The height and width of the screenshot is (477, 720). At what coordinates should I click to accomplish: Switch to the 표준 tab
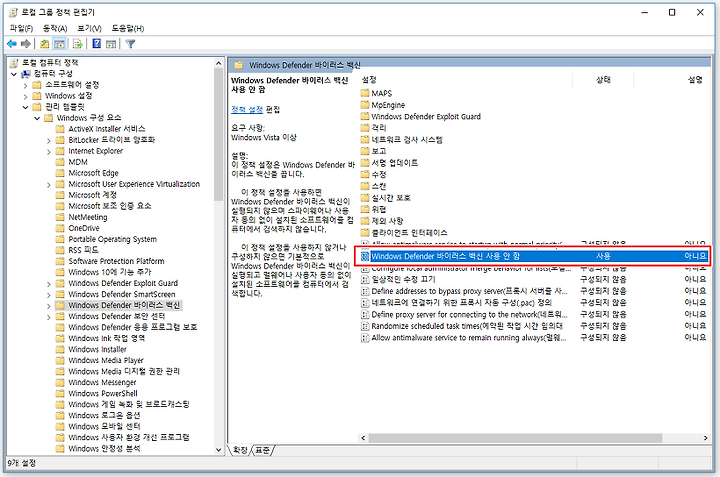coord(263,450)
